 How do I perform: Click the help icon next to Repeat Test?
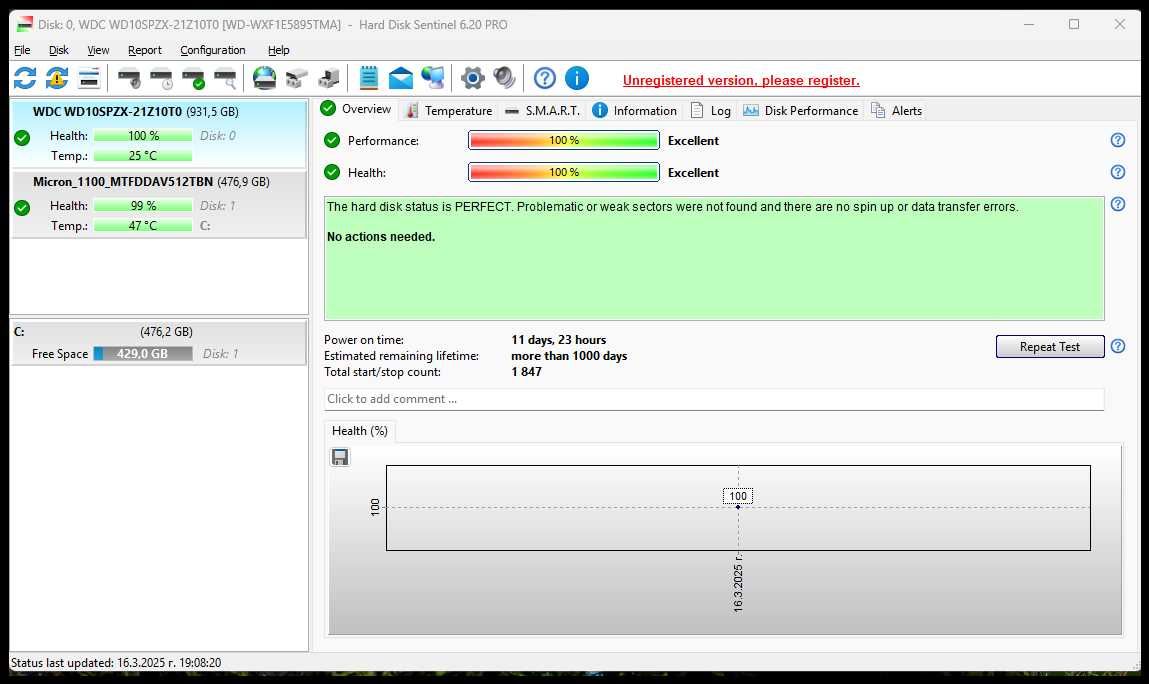(1117, 346)
